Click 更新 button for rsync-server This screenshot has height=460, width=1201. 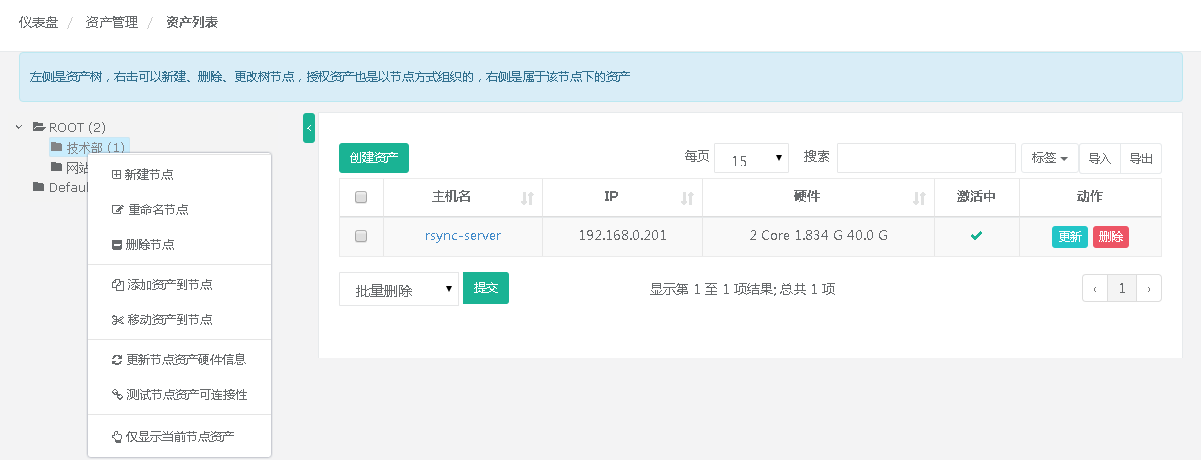coord(1070,237)
